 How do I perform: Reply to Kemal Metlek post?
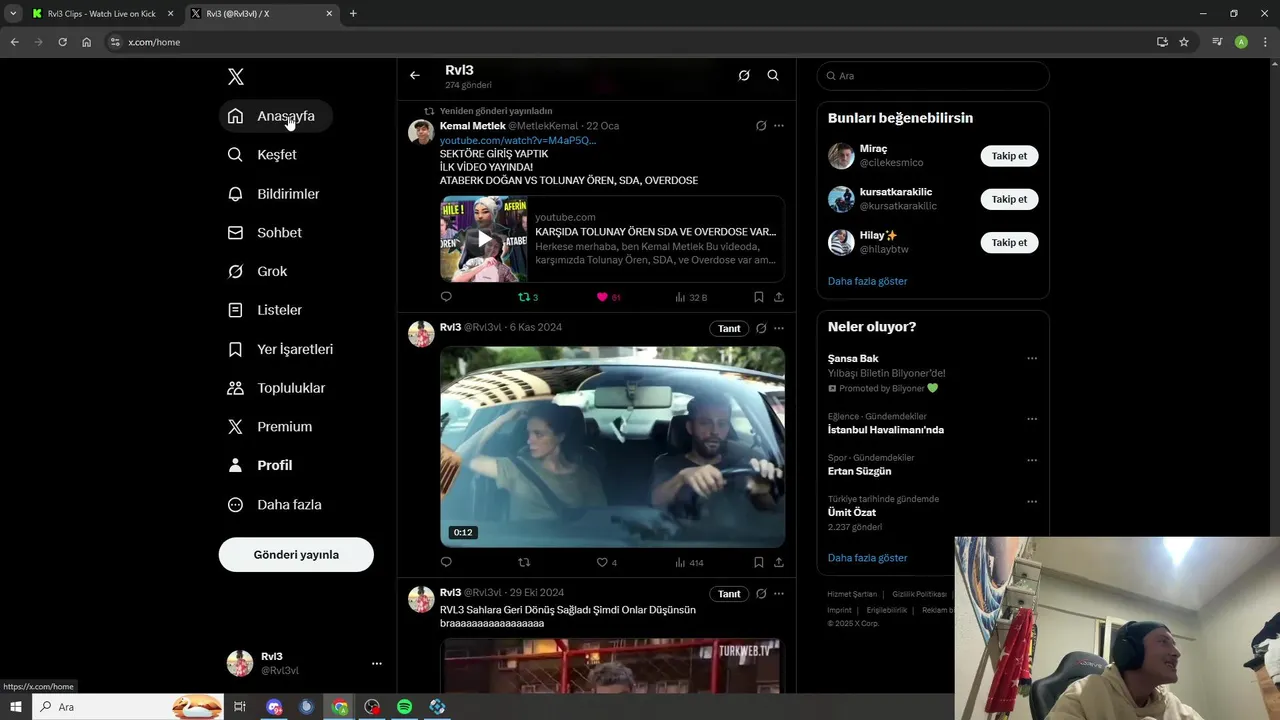446,297
